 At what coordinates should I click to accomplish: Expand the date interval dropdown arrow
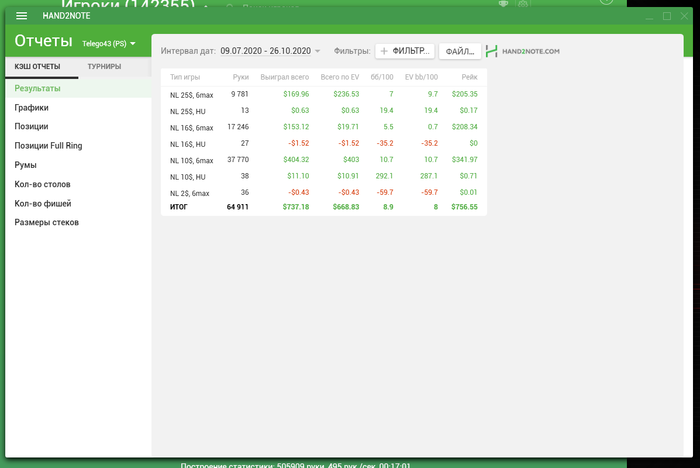click(317, 51)
